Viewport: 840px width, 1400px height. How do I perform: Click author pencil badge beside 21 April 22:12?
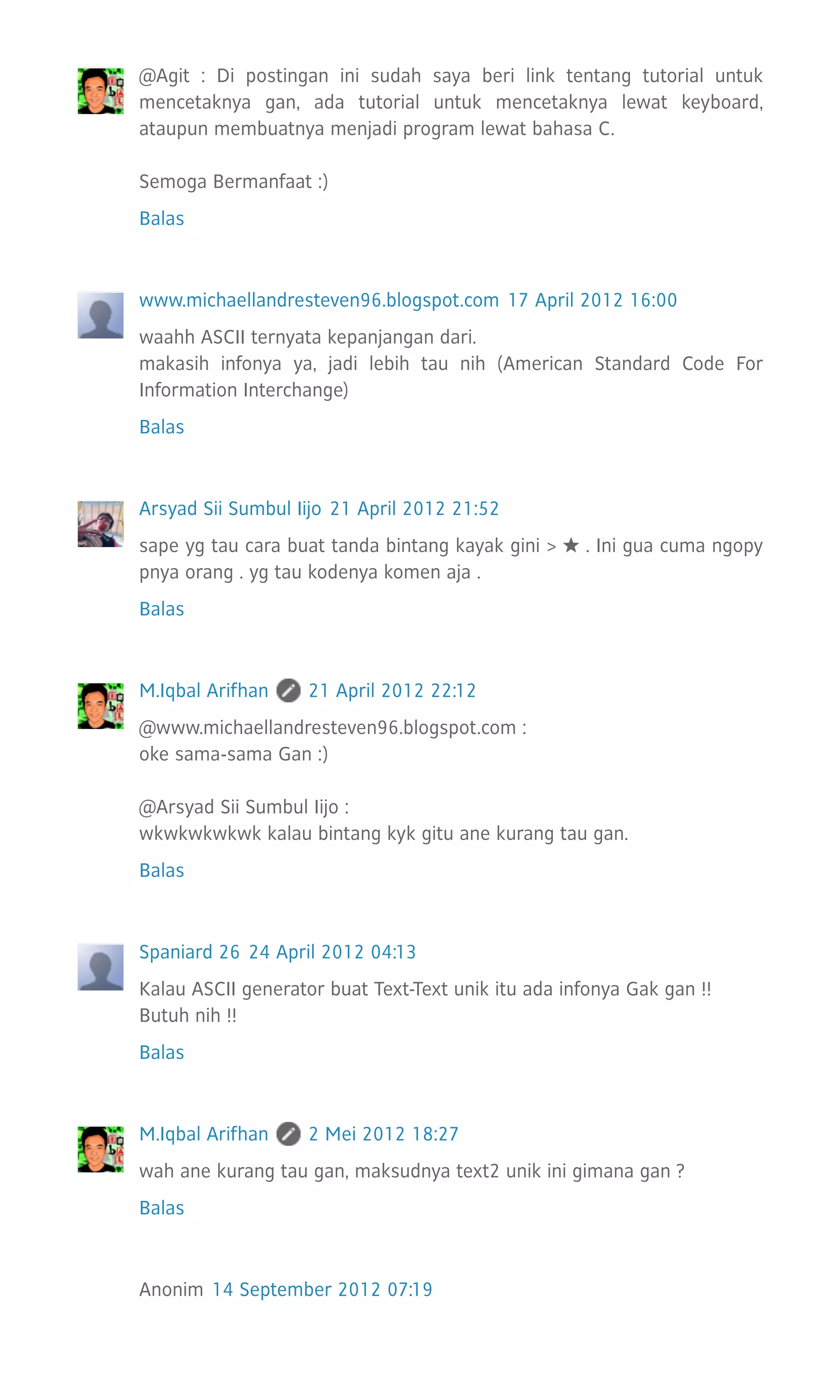click(288, 691)
